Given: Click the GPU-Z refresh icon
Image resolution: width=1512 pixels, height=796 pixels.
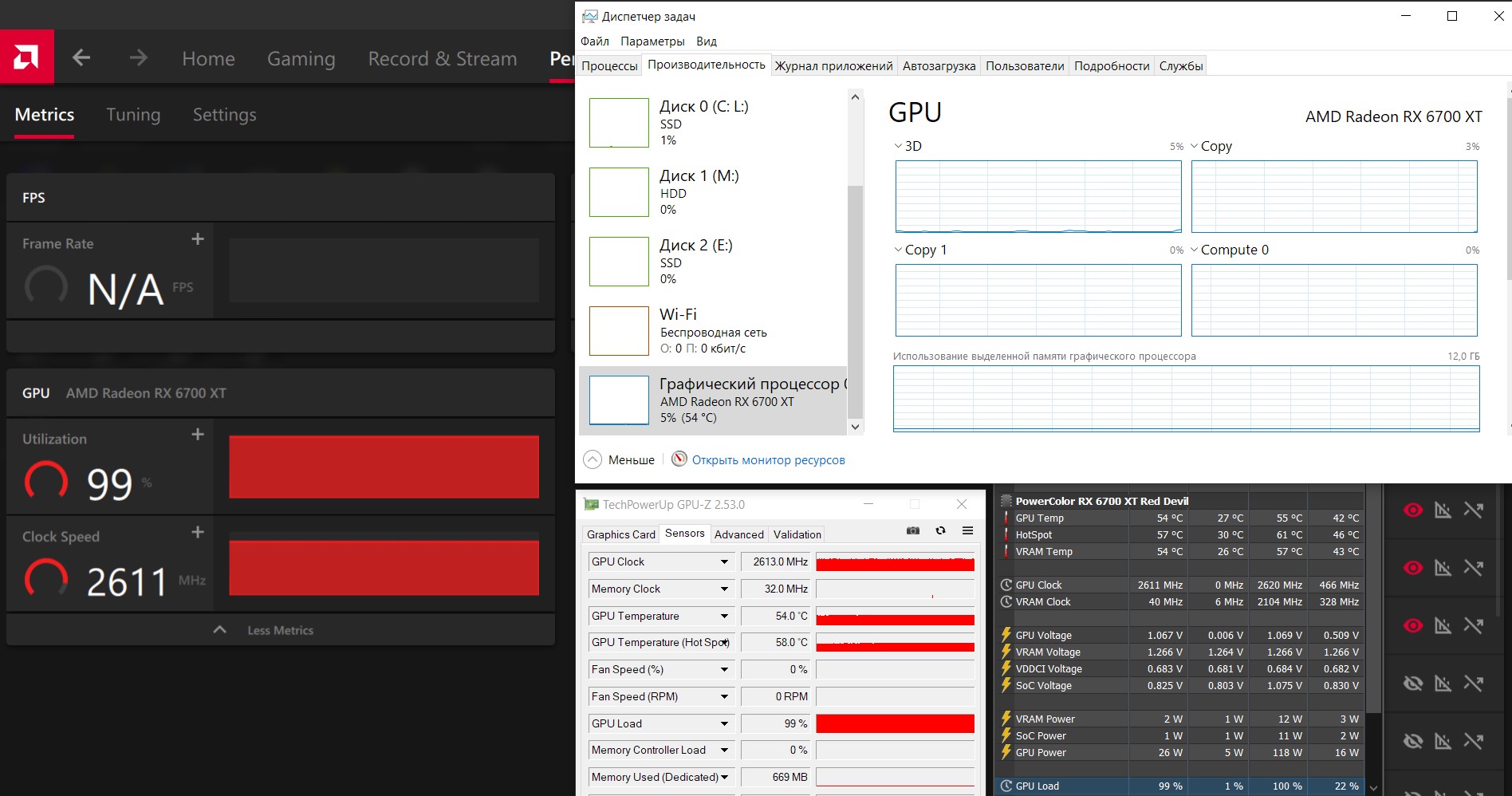Looking at the screenshot, I should (x=941, y=531).
